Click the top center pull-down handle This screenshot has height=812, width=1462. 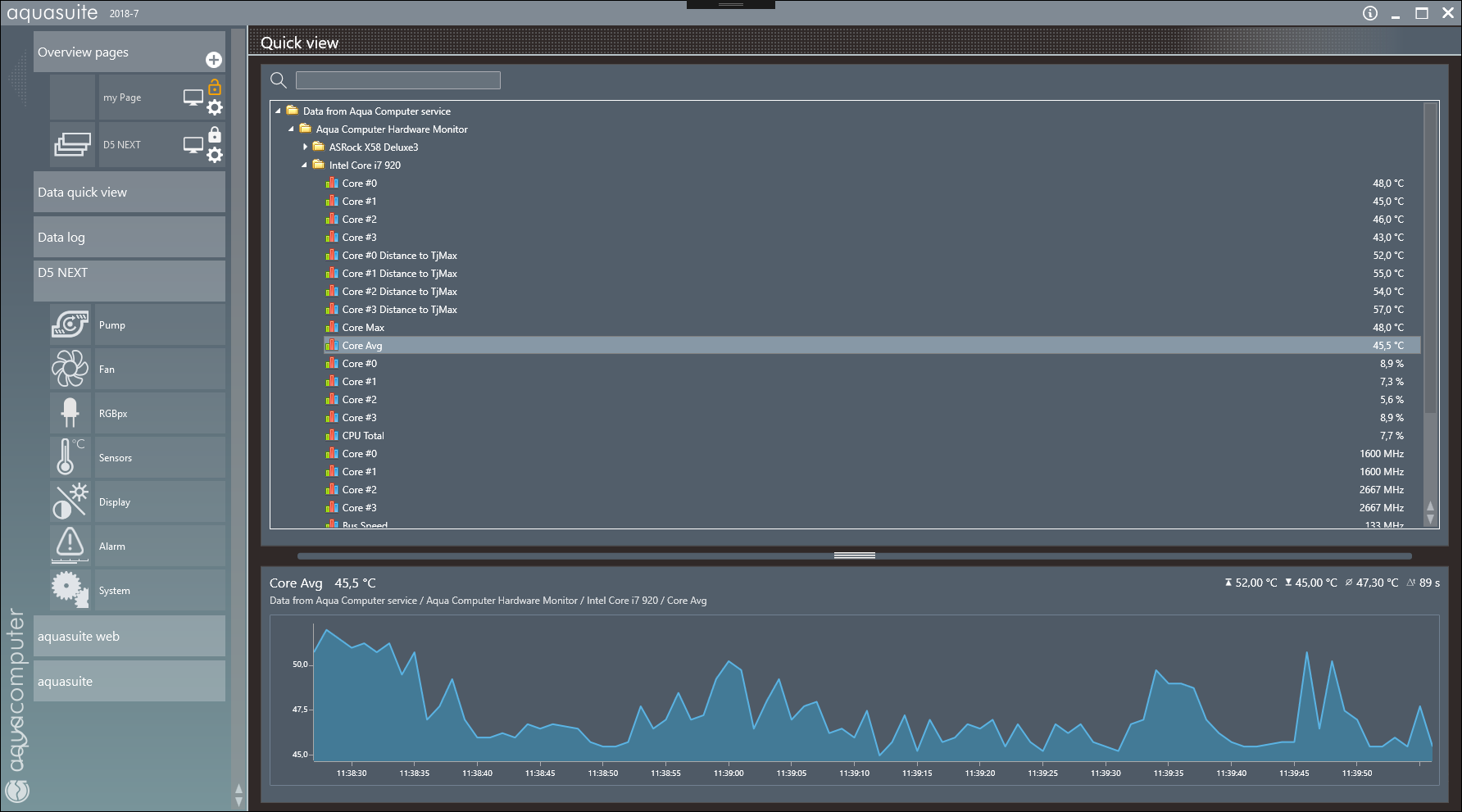731,5
